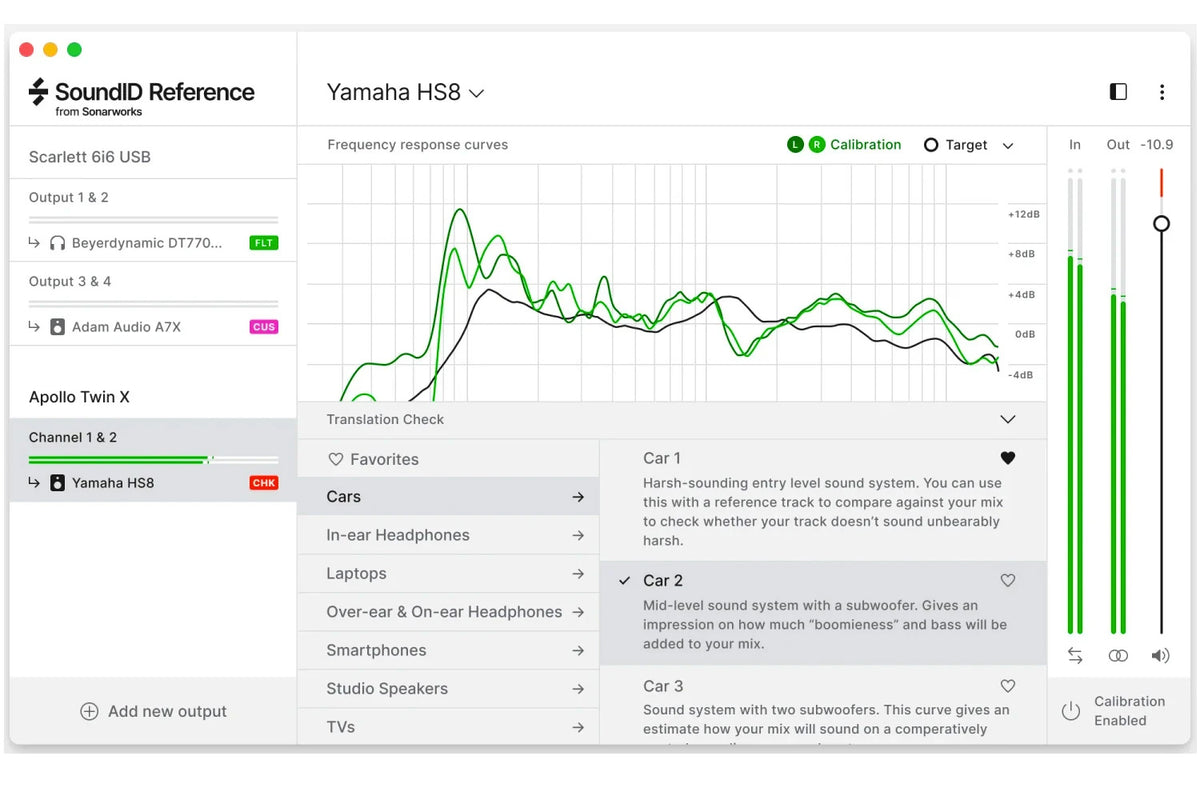Image resolution: width=1200 pixels, height=800 pixels.
Task: Click the FLT badge on Beyerdynamic row
Action: point(264,243)
